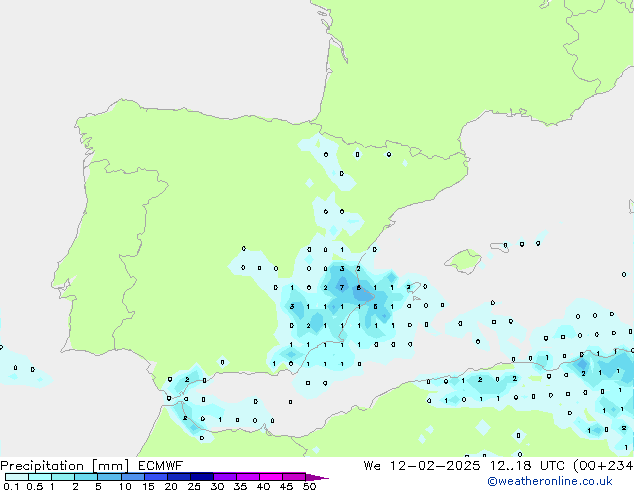The height and width of the screenshot is (490, 634).
Task: Click the '12..18 UTC' time range text
Action: pyautogui.click(x=526, y=466)
